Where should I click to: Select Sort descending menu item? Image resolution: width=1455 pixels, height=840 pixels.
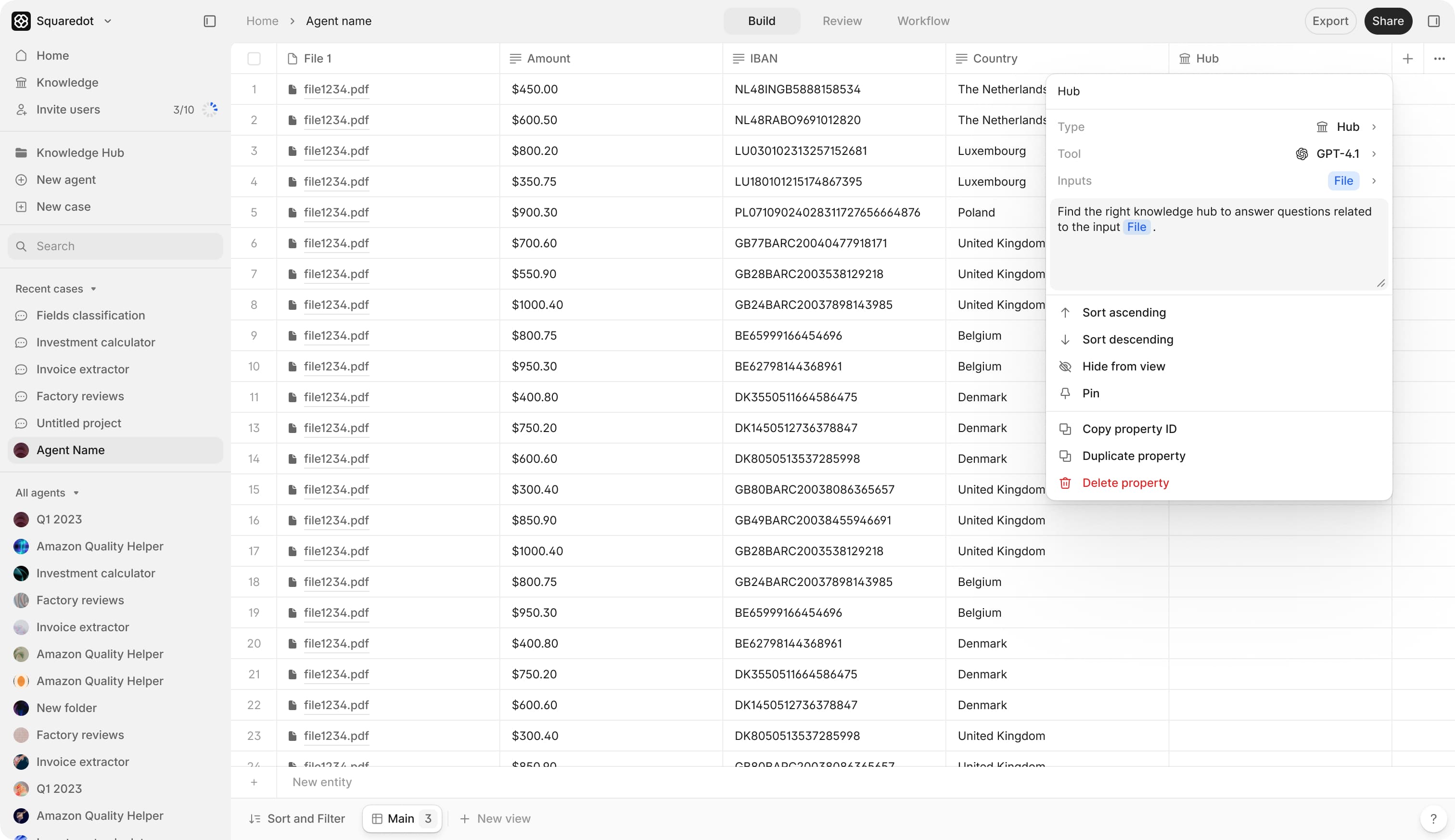click(x=1127, y=340)
